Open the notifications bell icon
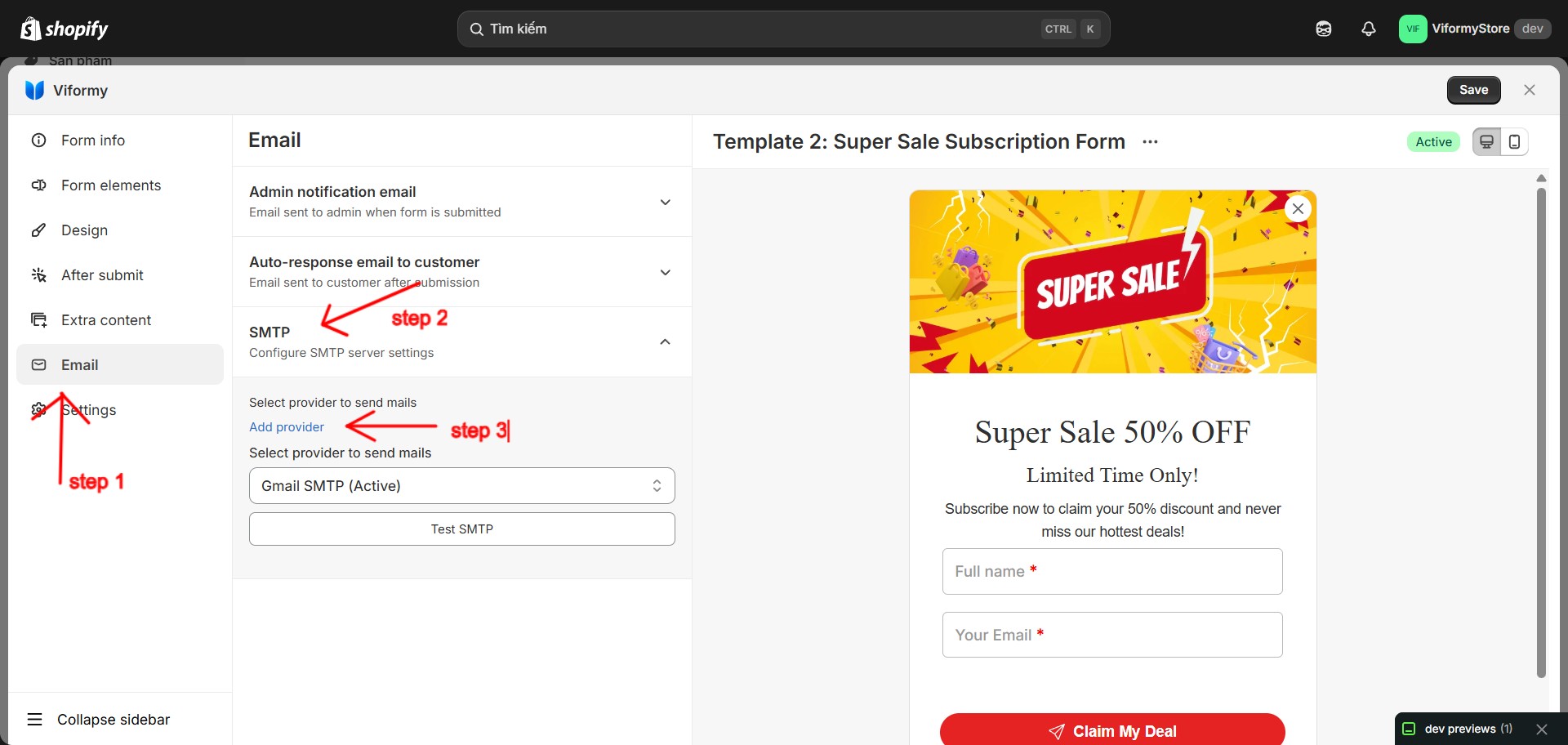This screenshot has height=745, width=1568. point(1369,29)
